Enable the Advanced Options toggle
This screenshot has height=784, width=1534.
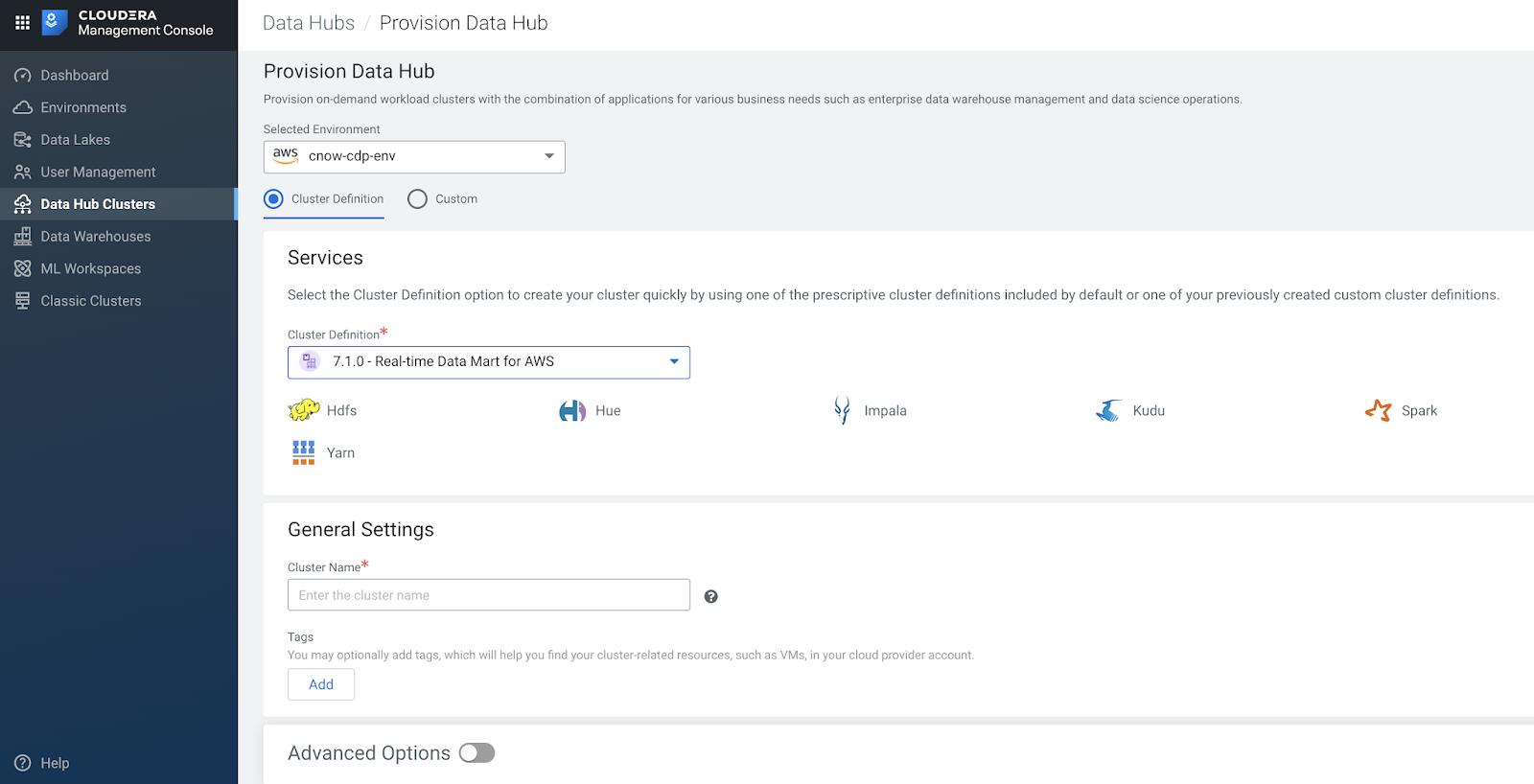click(x=476, y=753)
